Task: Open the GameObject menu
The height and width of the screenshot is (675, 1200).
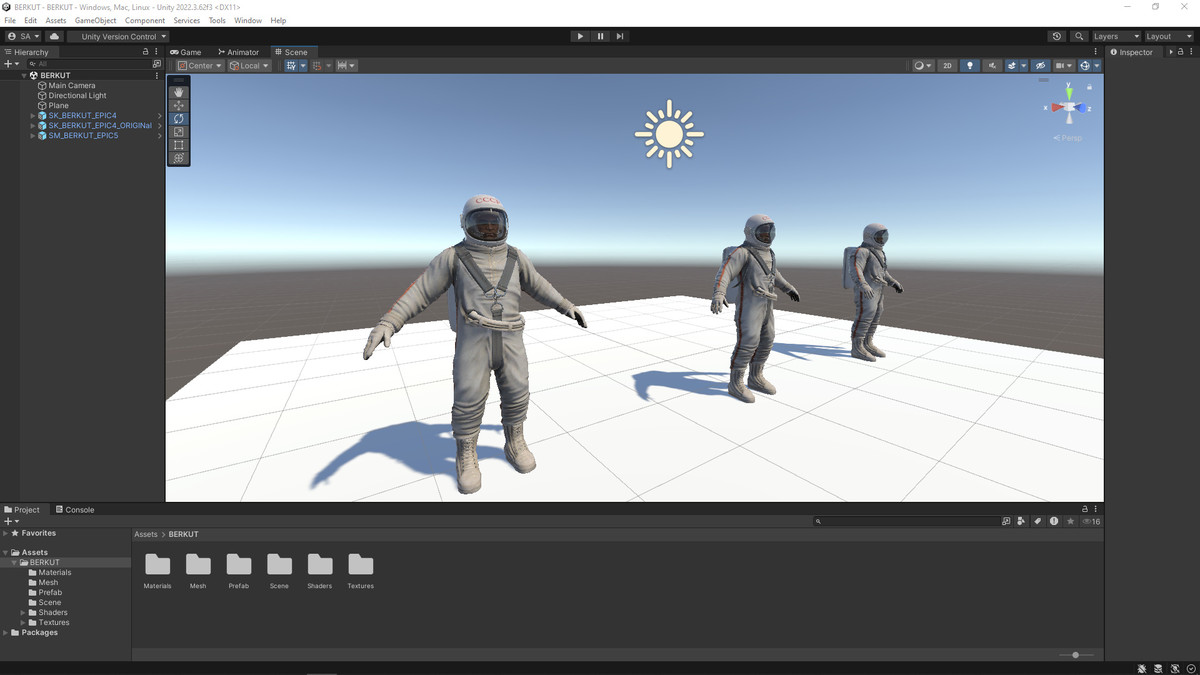Action: [x=95, y=20]
